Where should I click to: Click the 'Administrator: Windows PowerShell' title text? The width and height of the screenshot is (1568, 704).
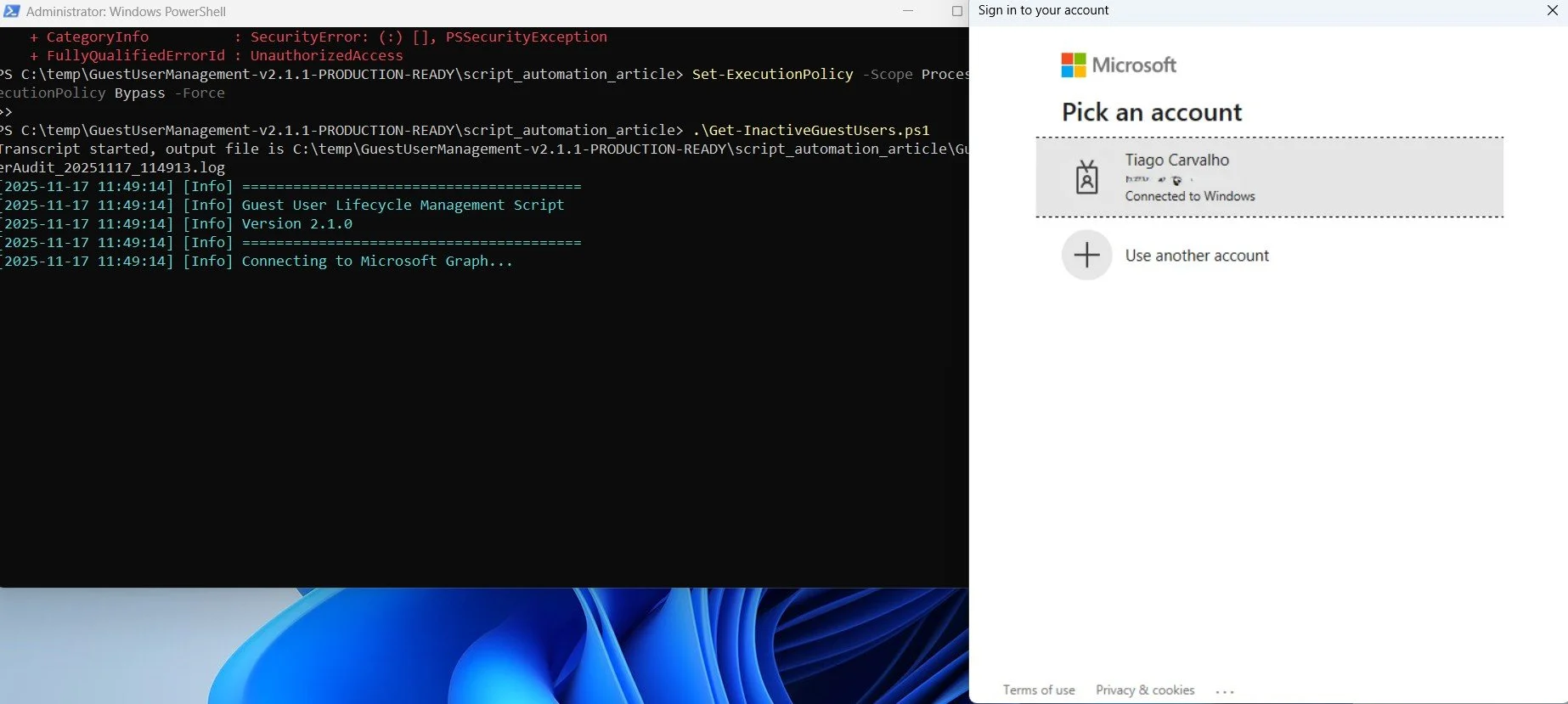coord(126,12)
